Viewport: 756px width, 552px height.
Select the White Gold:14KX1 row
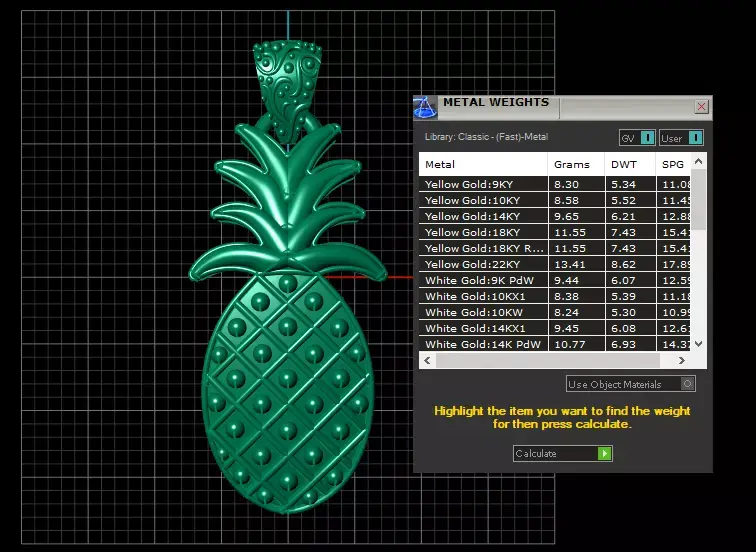pos(554,328)
